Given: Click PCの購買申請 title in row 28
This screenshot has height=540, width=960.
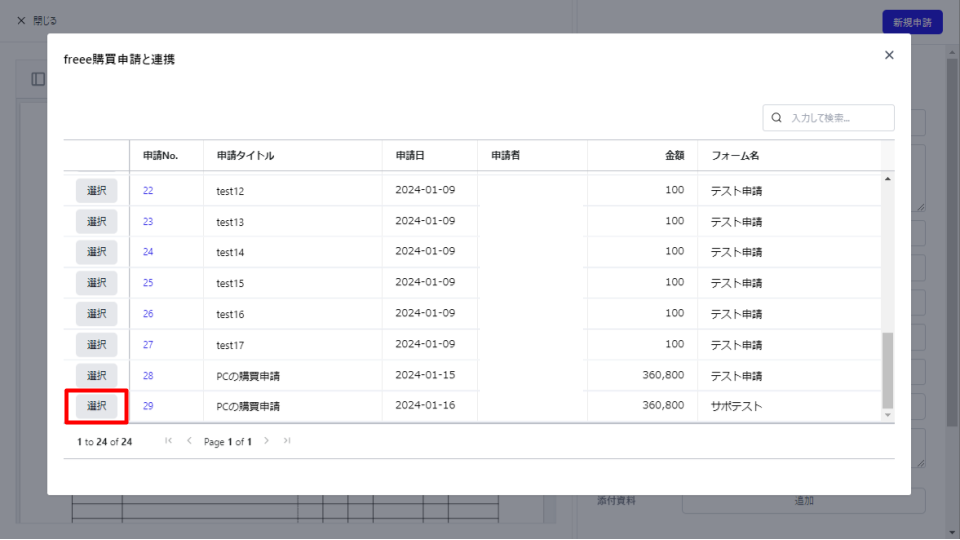Looking at the screenshot, I should (248, 376).
